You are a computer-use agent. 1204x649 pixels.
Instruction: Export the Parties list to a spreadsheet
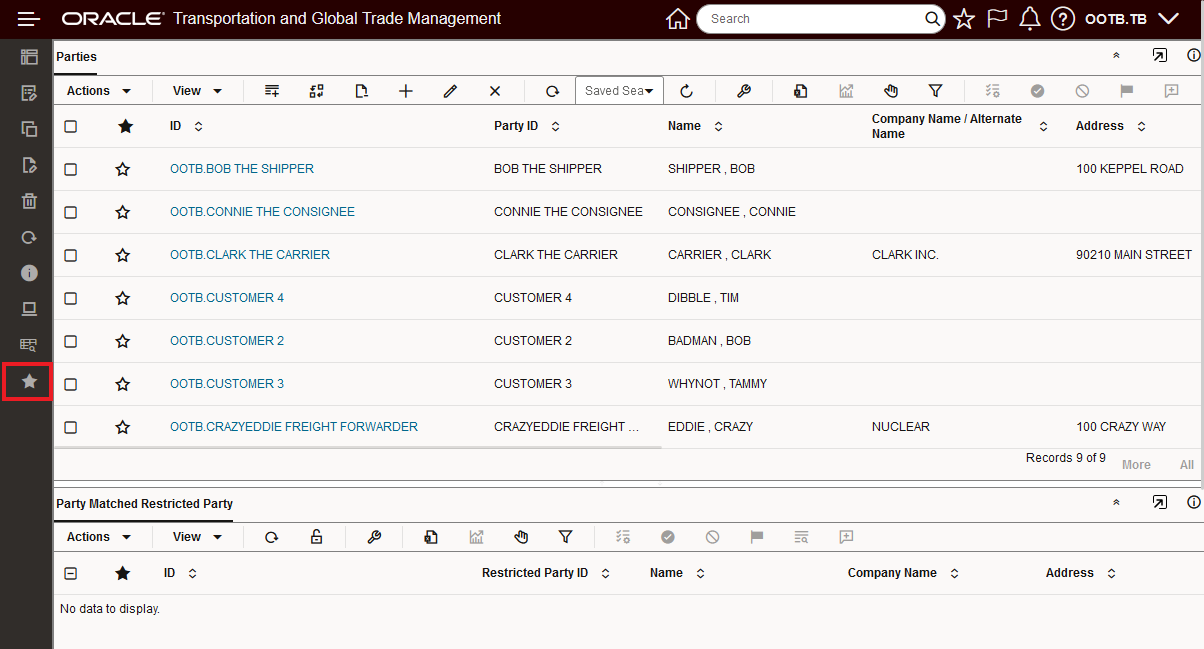[801, 90]
